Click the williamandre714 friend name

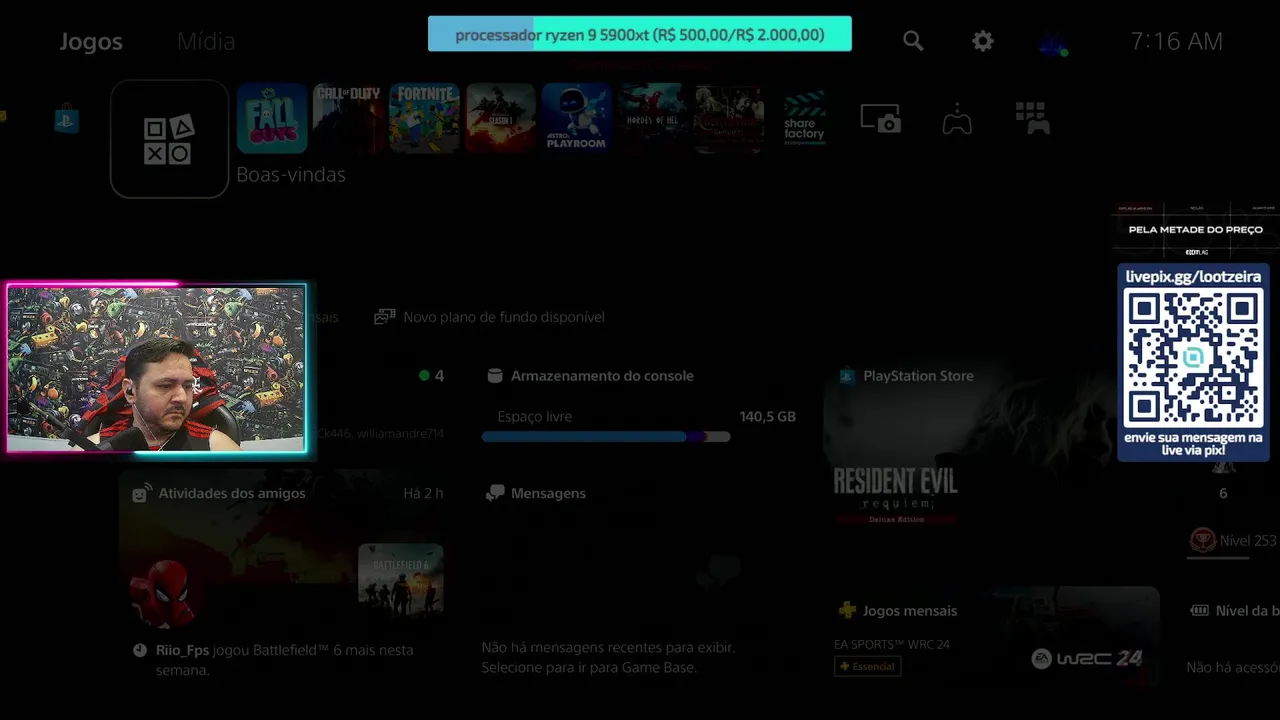(x=400, y=434)
